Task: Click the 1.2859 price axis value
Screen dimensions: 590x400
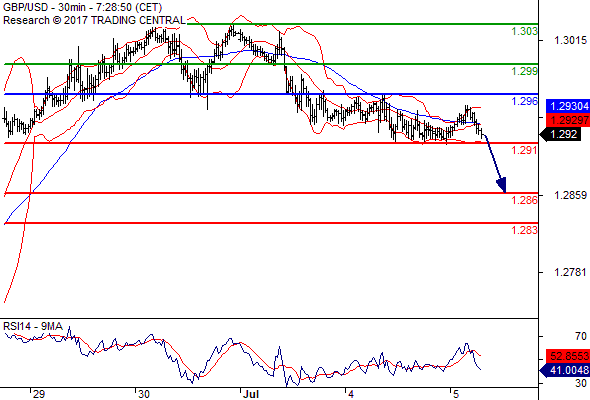Action: (570, 195)
